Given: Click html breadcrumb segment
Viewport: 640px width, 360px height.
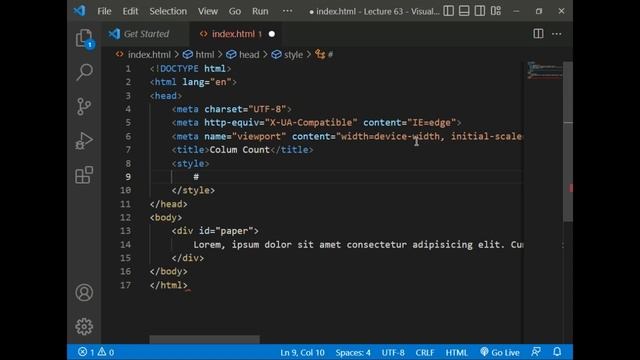Looking at the screenshot, I should click(204, 55).
